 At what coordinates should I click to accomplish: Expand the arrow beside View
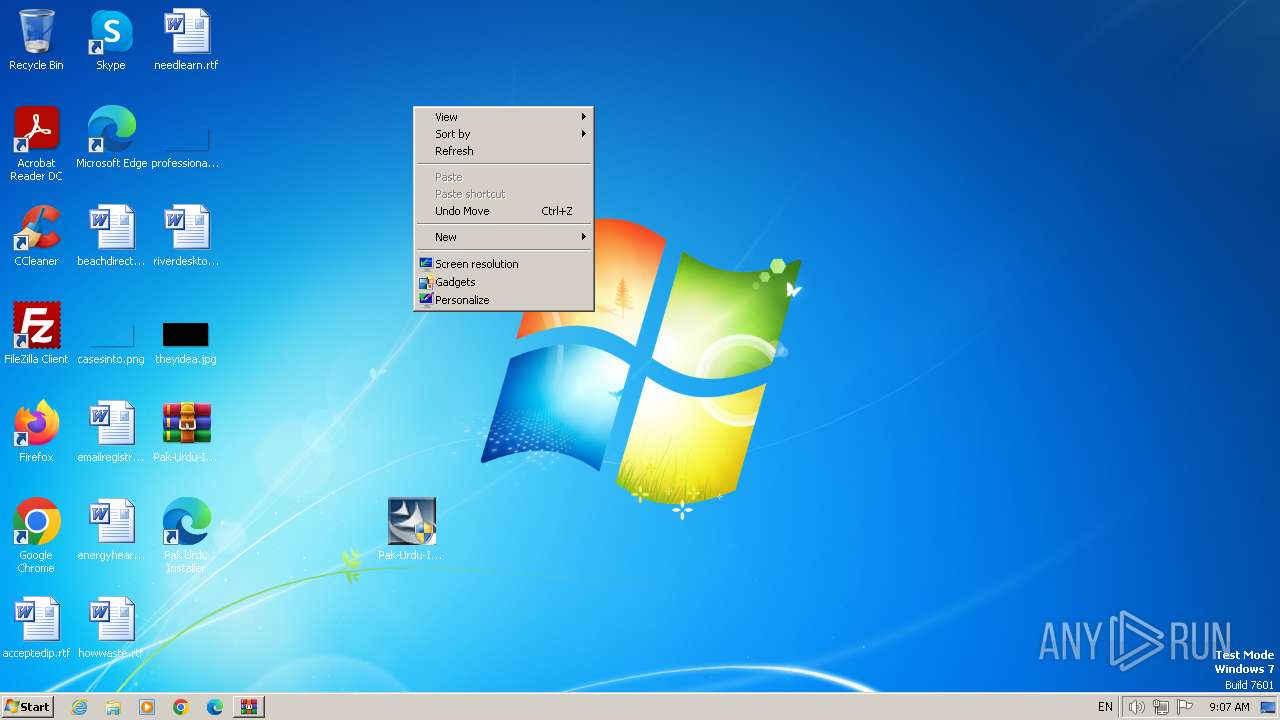pyautogui.click(x=584, y=117)
